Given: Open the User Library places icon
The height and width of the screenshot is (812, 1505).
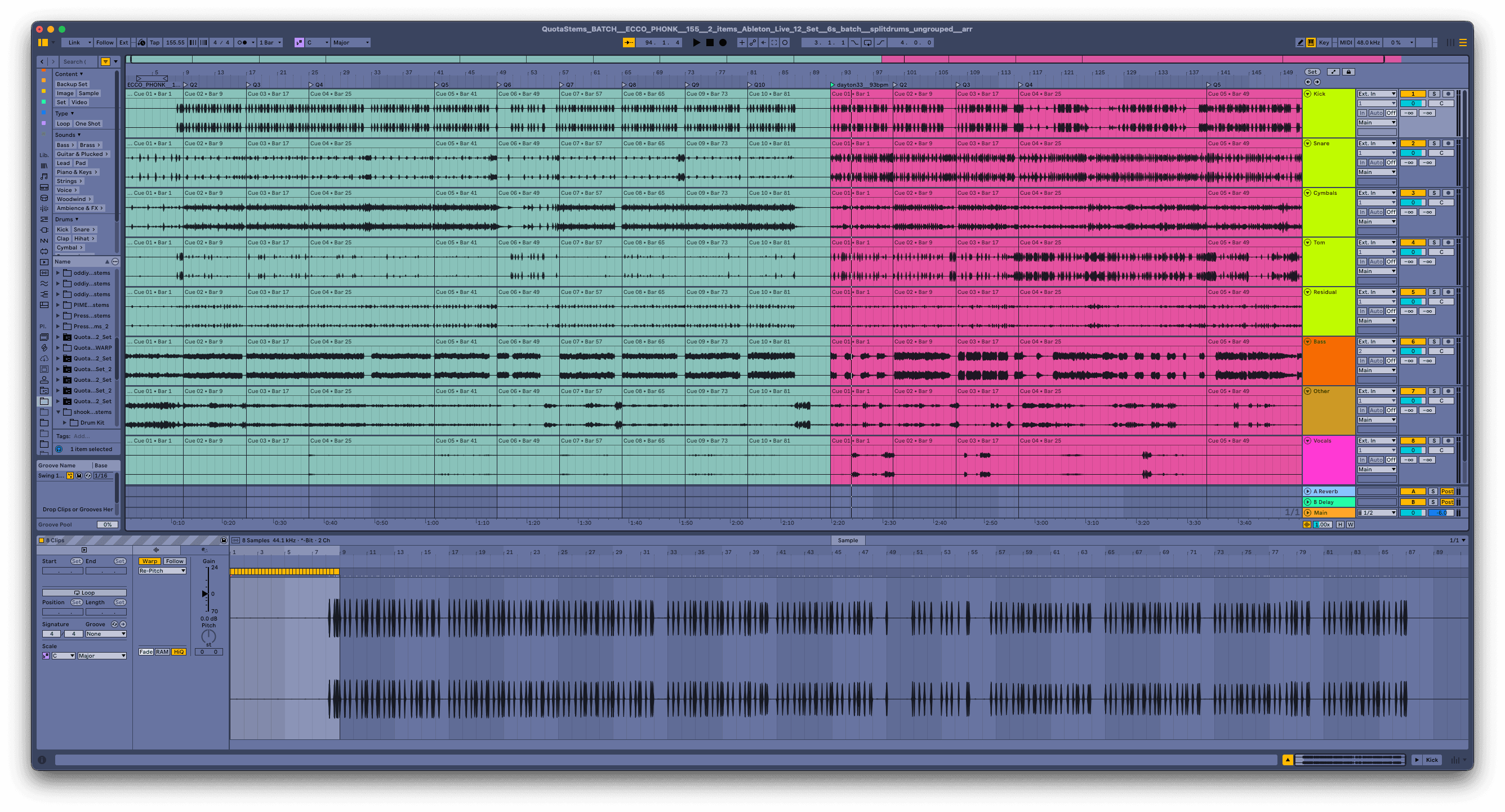Looking at the screenshot, I should tap(44, 380).
